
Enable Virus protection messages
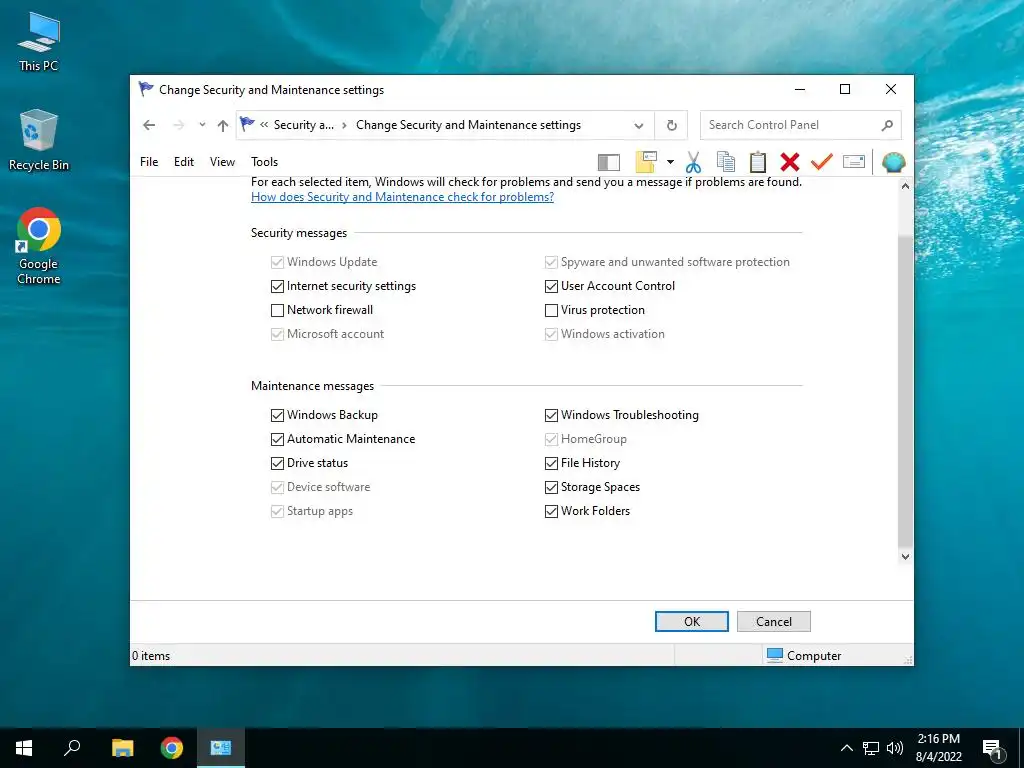pyautogui.click(x=551, y=310)
